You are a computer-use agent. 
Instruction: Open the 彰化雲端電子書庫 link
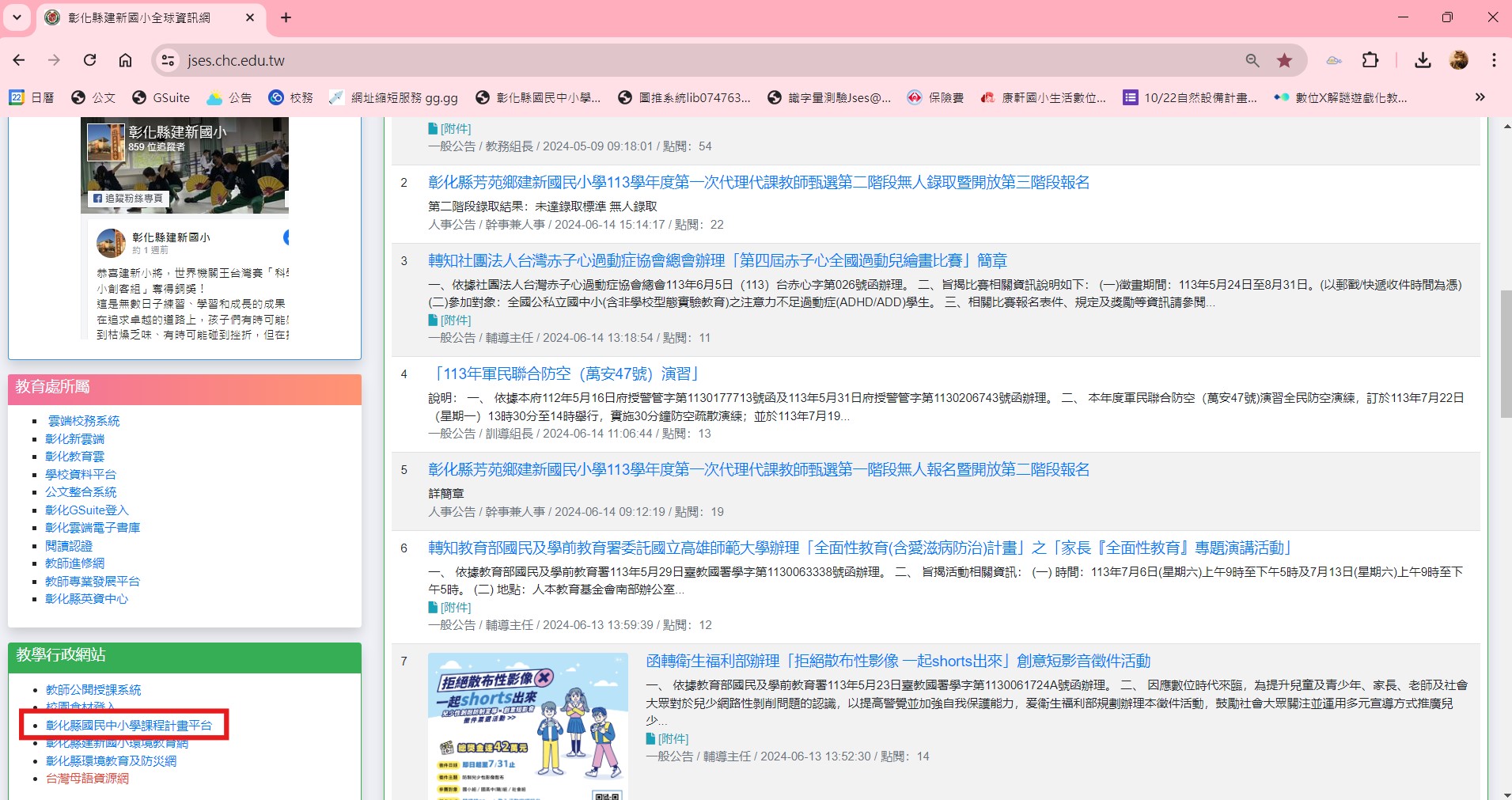(x=93, y=528)
